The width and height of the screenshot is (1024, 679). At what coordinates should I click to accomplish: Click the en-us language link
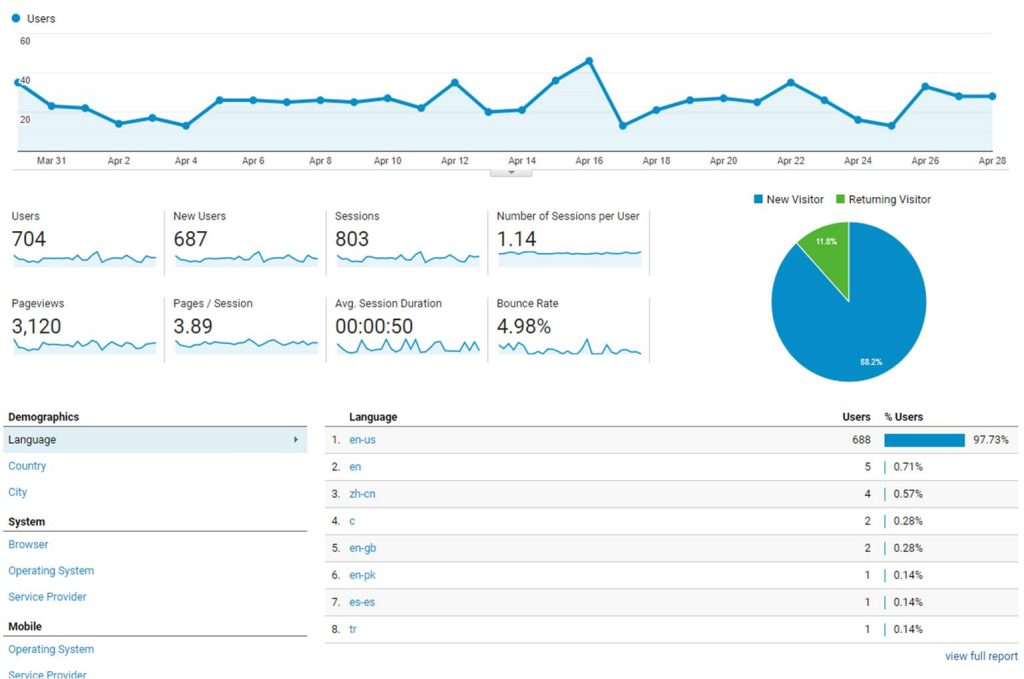[x=362, y=440]
